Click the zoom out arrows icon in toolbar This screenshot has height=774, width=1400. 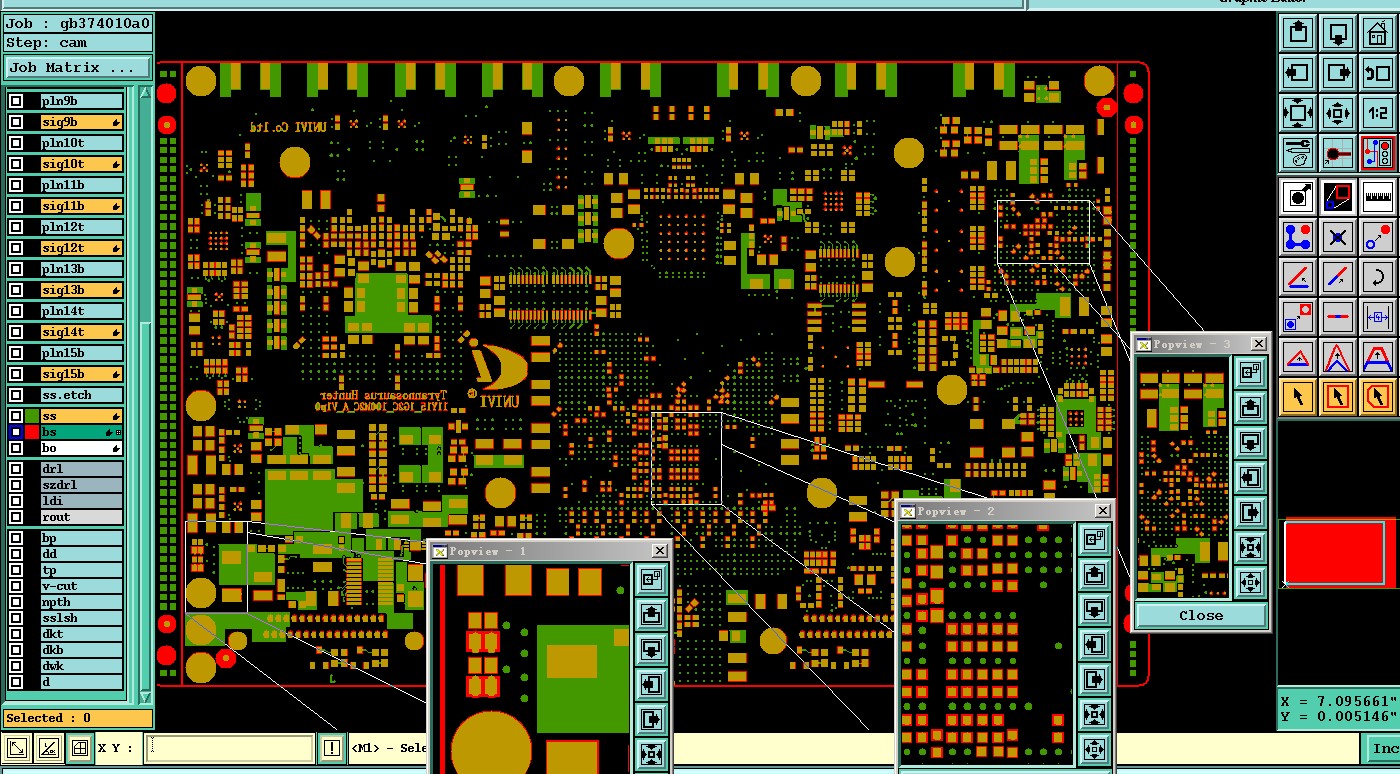click(x=1338, y=112)
